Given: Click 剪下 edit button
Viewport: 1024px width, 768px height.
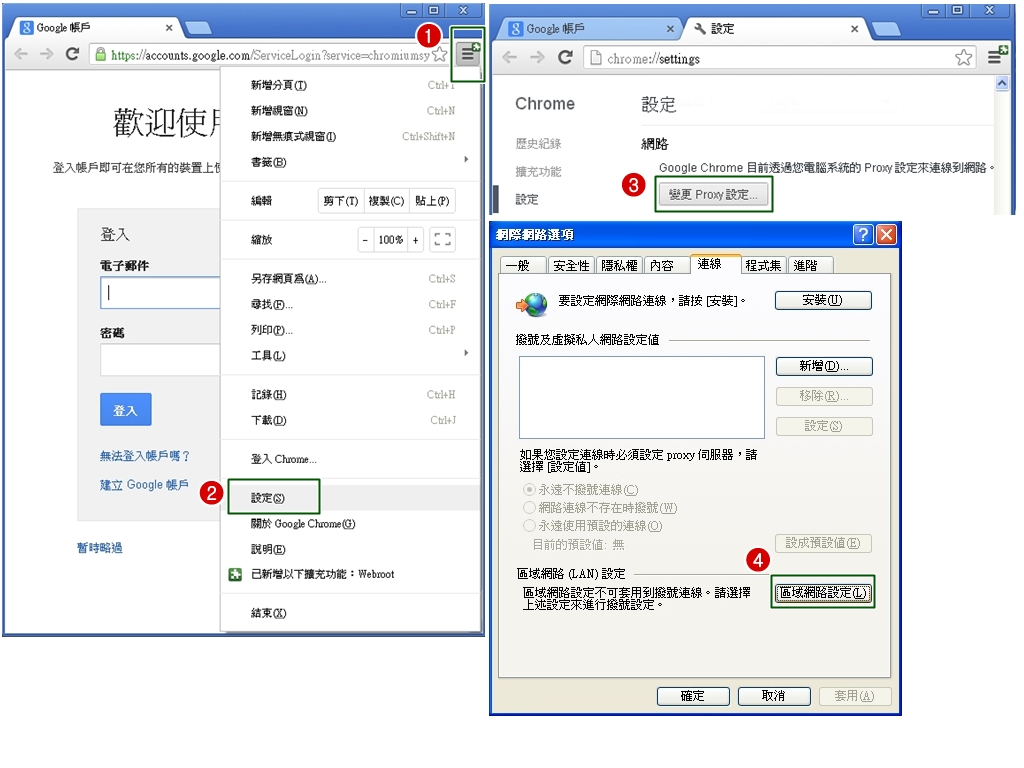Looking at the screenshot, I should click(x=341, y=201).
